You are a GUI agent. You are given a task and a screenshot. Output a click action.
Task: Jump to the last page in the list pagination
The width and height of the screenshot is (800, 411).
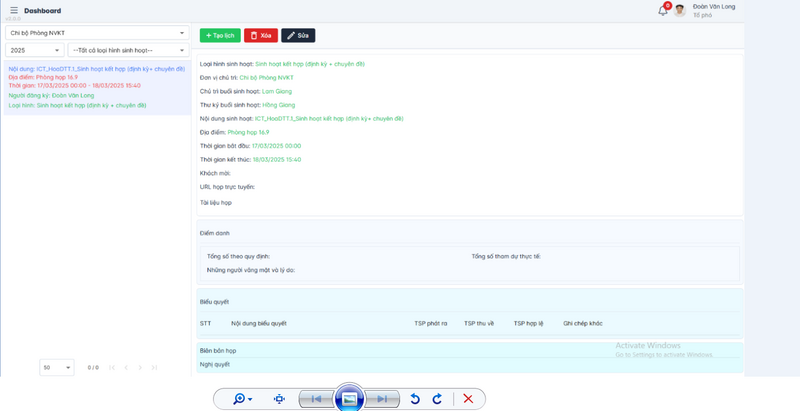click(x=153, y=367)
